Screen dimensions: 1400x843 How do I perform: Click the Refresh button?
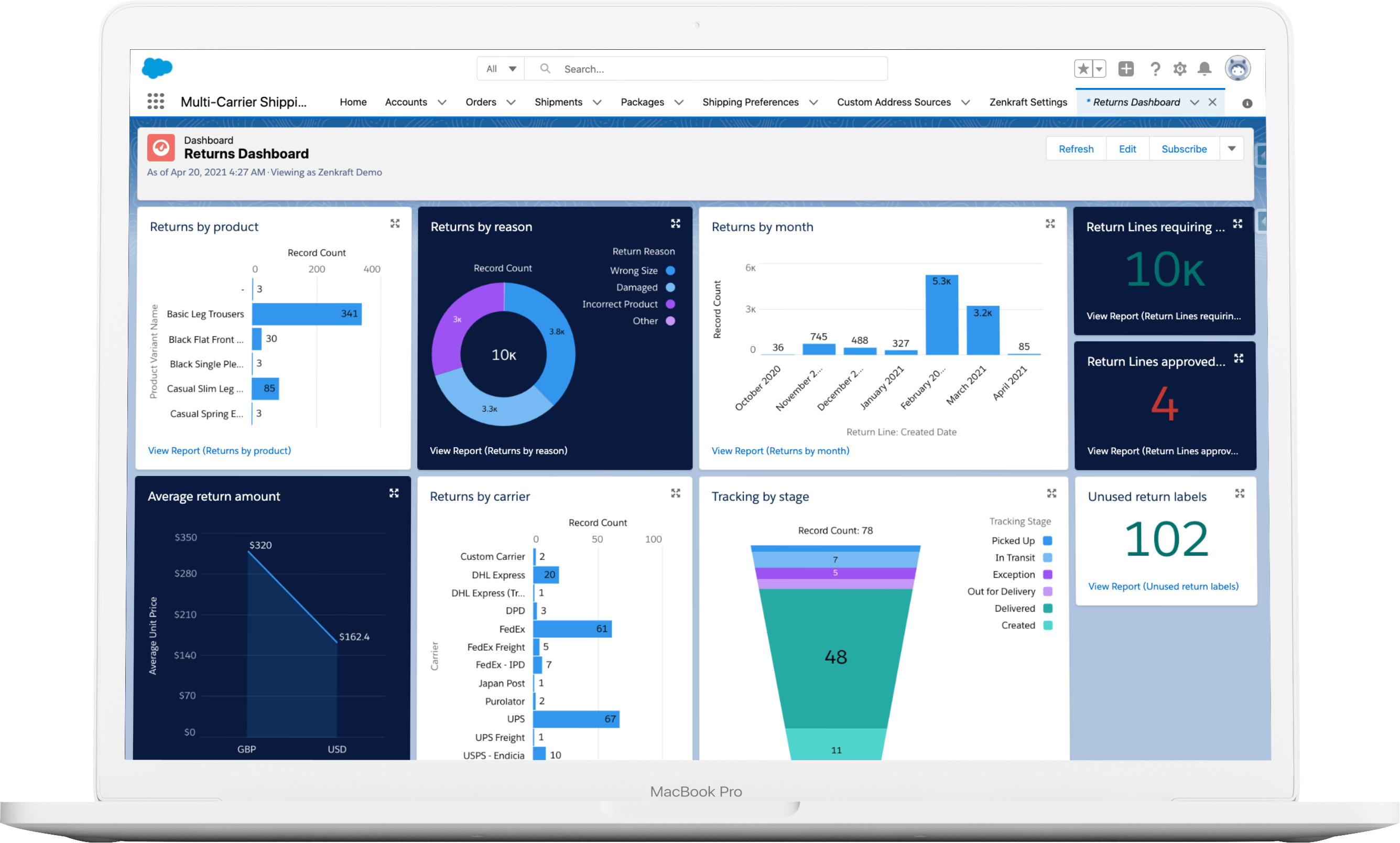(x=1076, y=149)
